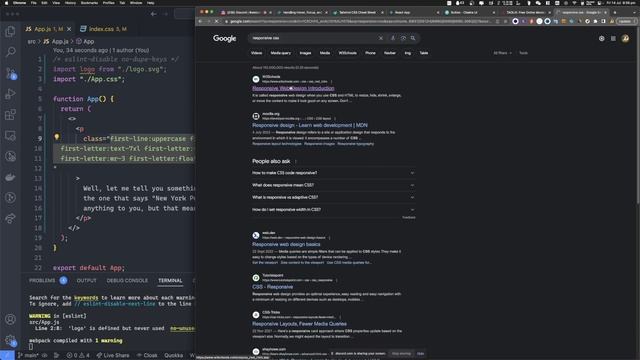Open the Google account avatar
Screen dimensions: 640x360
(x=625, y=38)
